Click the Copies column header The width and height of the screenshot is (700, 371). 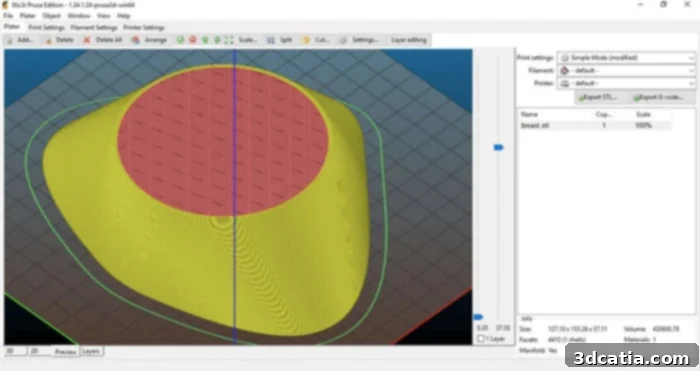[604, 115]
